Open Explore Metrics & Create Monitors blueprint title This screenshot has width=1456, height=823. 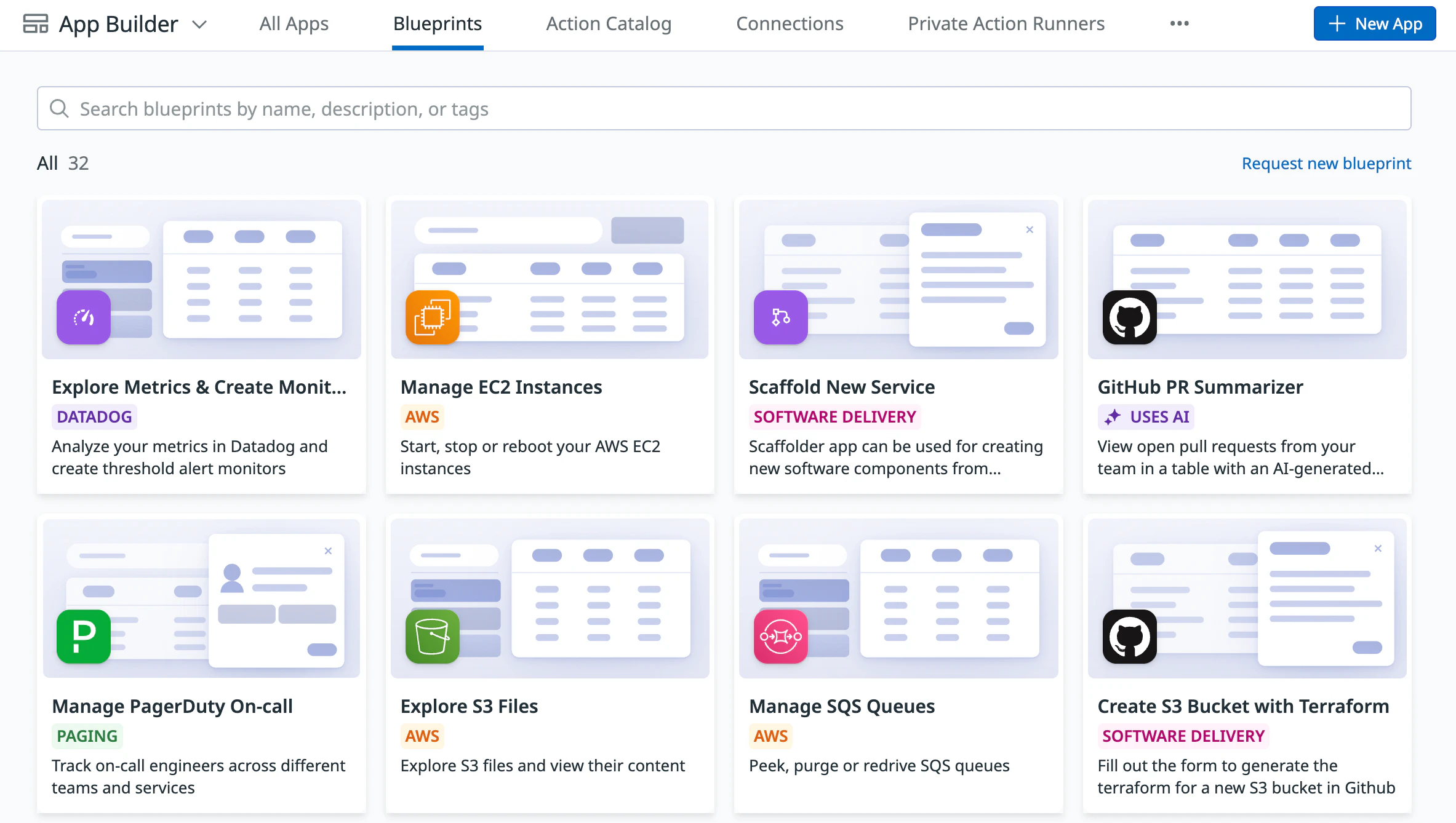tap(199, 387)
